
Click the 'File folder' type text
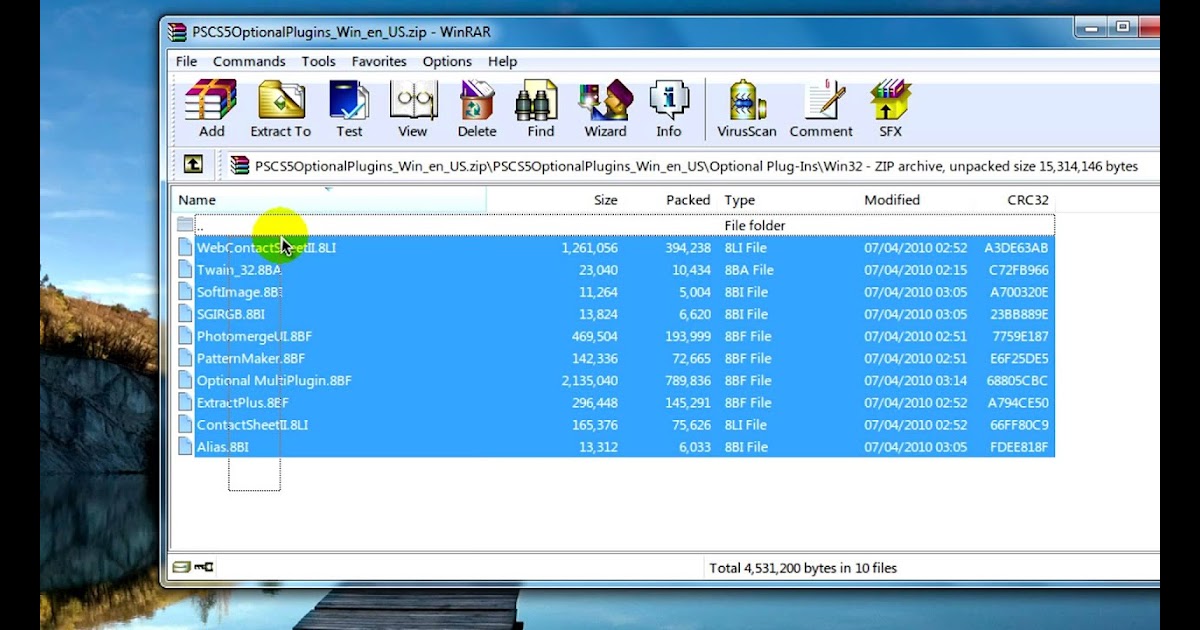tap(755, 225)
